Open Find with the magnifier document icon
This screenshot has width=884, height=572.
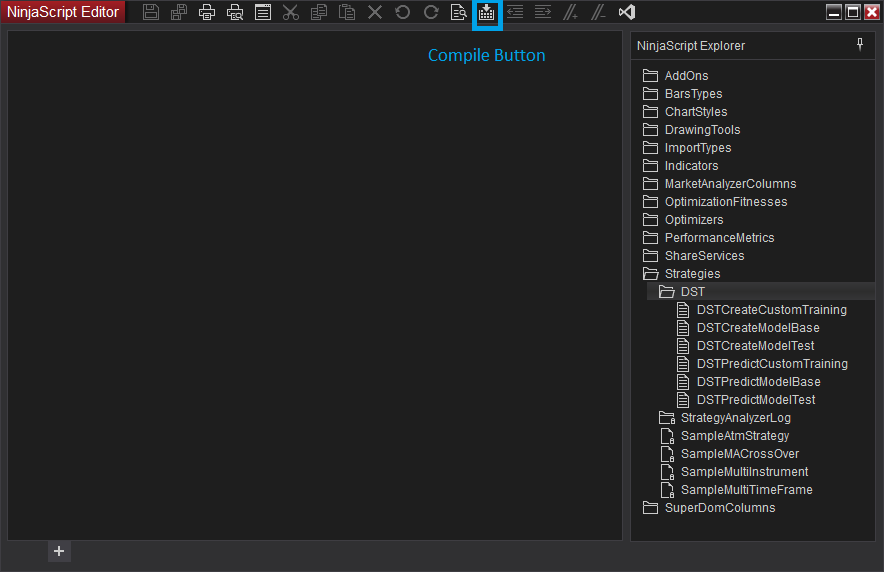tap(459, 12)
